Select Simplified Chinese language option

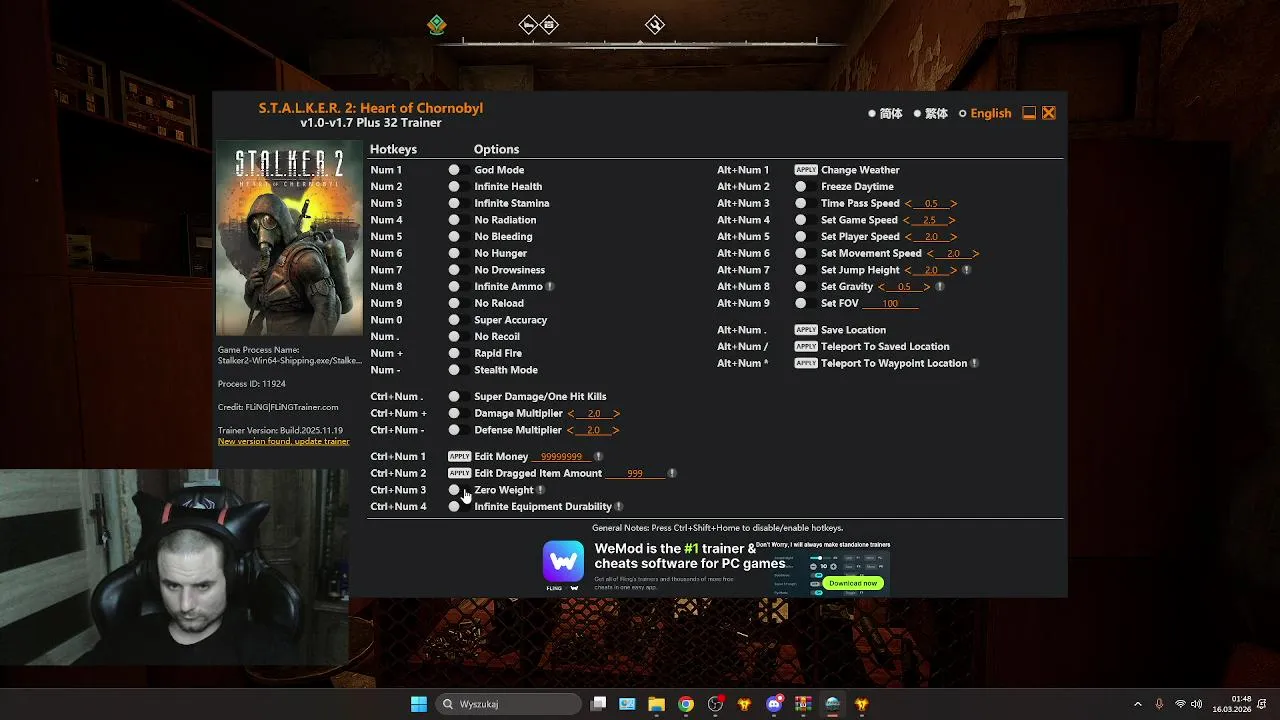(x=885, y=114)
